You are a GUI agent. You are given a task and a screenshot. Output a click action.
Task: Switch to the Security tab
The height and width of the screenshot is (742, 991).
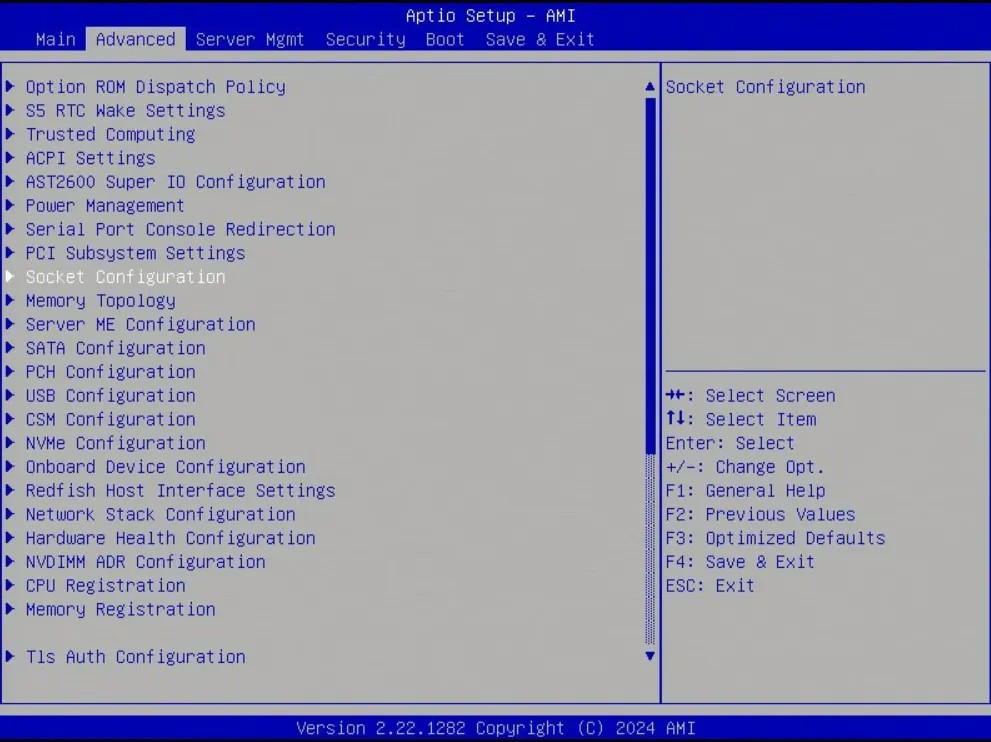[365, 39]
